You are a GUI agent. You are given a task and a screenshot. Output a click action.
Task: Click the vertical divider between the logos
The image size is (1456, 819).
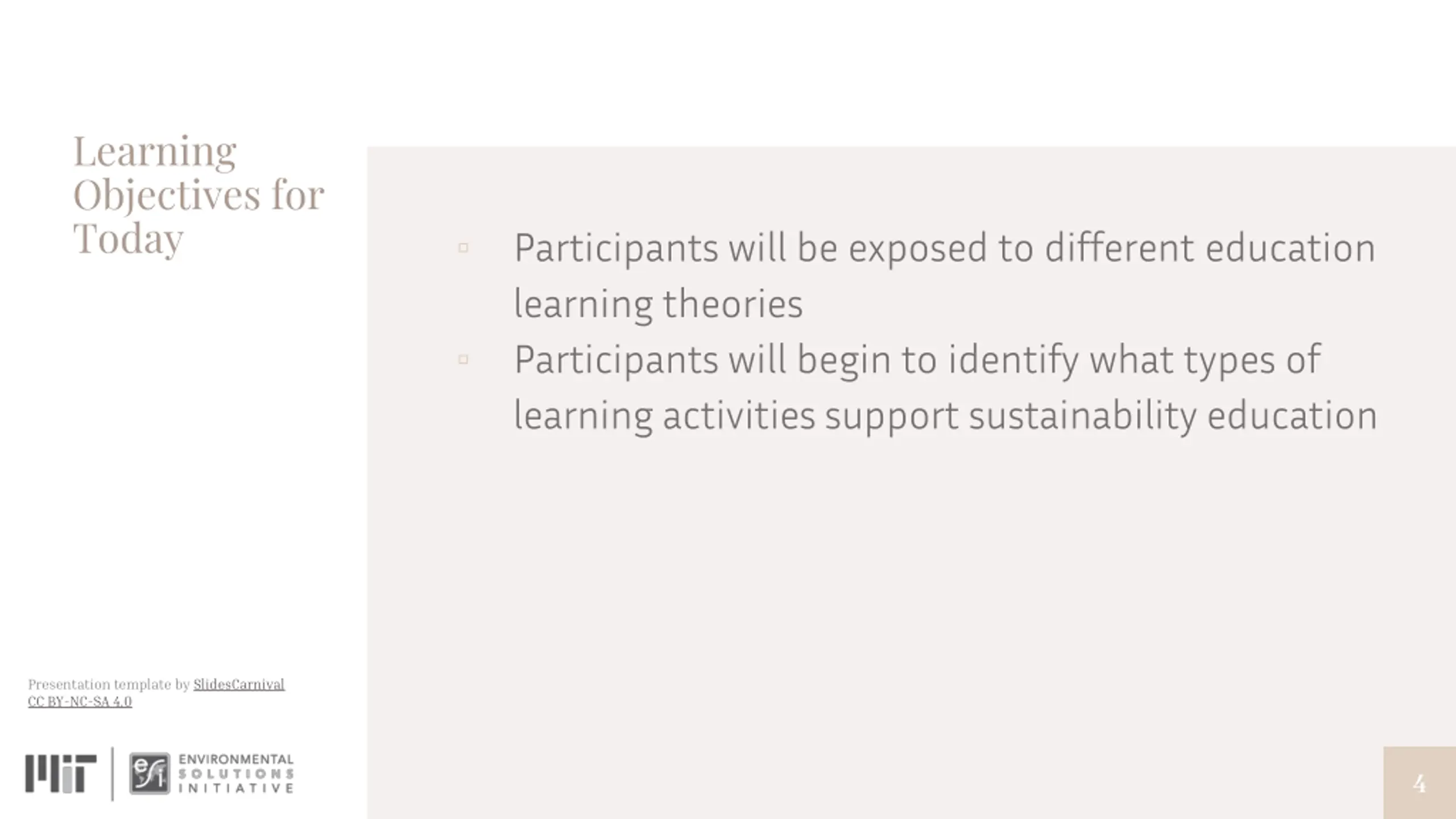(x=113, y=773)
